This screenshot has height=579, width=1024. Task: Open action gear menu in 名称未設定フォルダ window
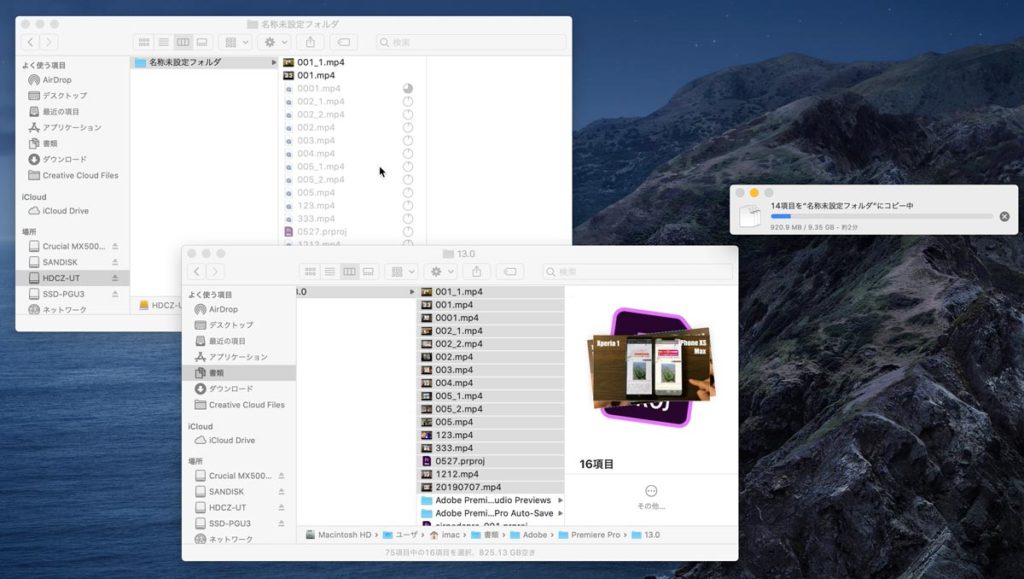(274, 42)
